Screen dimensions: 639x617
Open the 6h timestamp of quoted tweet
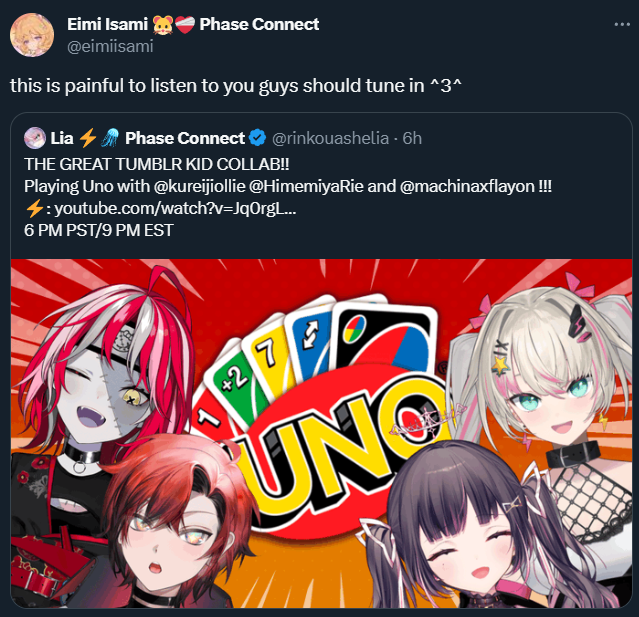[412, 139]
